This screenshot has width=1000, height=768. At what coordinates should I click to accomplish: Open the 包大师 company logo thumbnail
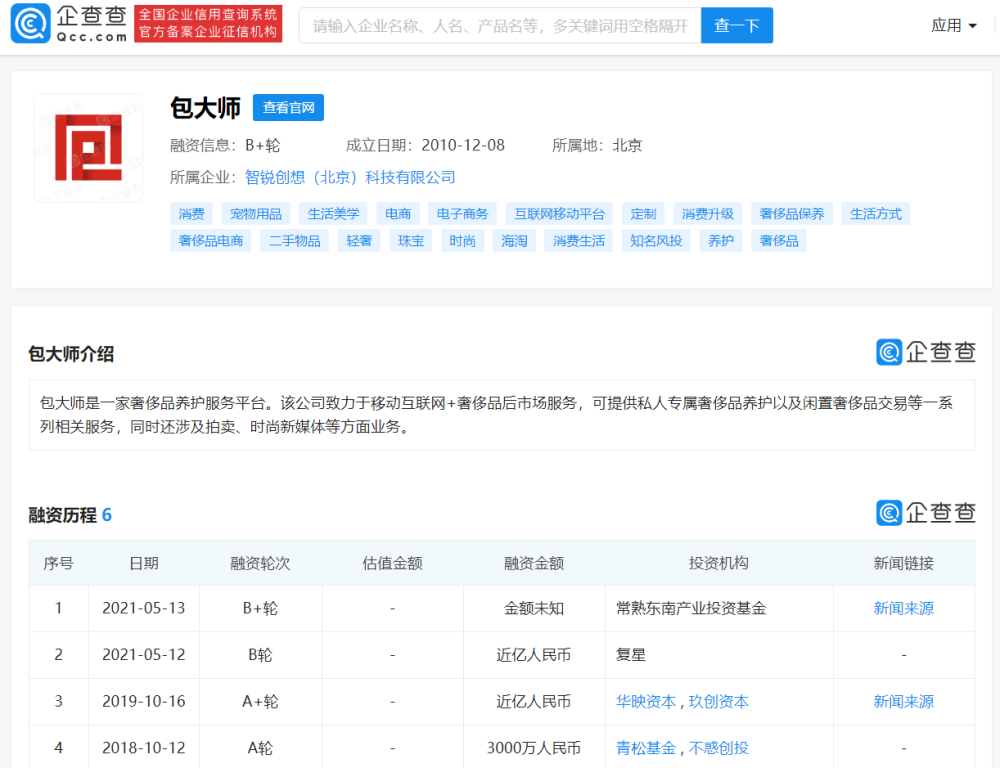[89, 148]
